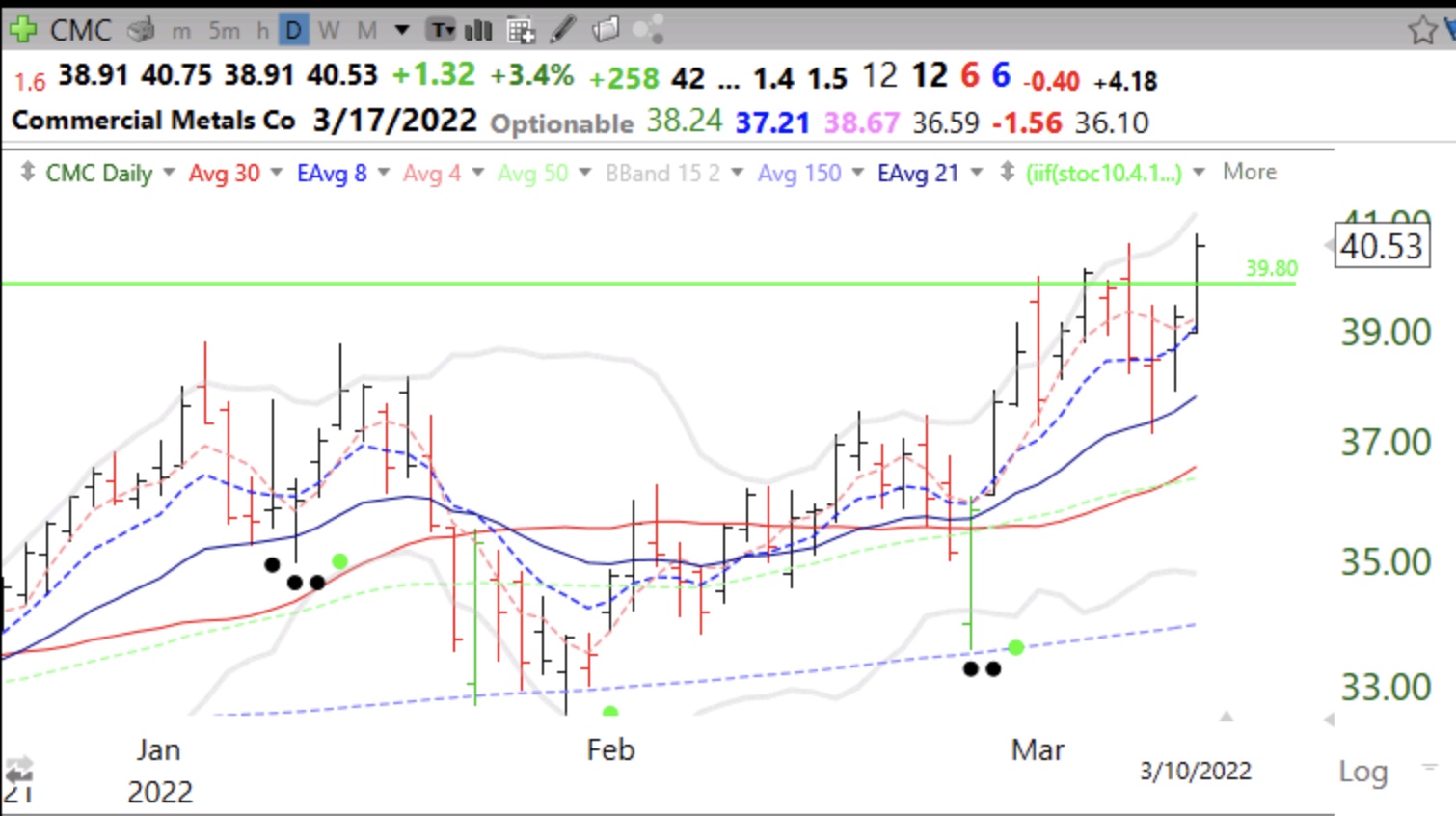
Task: Click the green plus add-symbol icon
Action: click(x=22, y=30)
